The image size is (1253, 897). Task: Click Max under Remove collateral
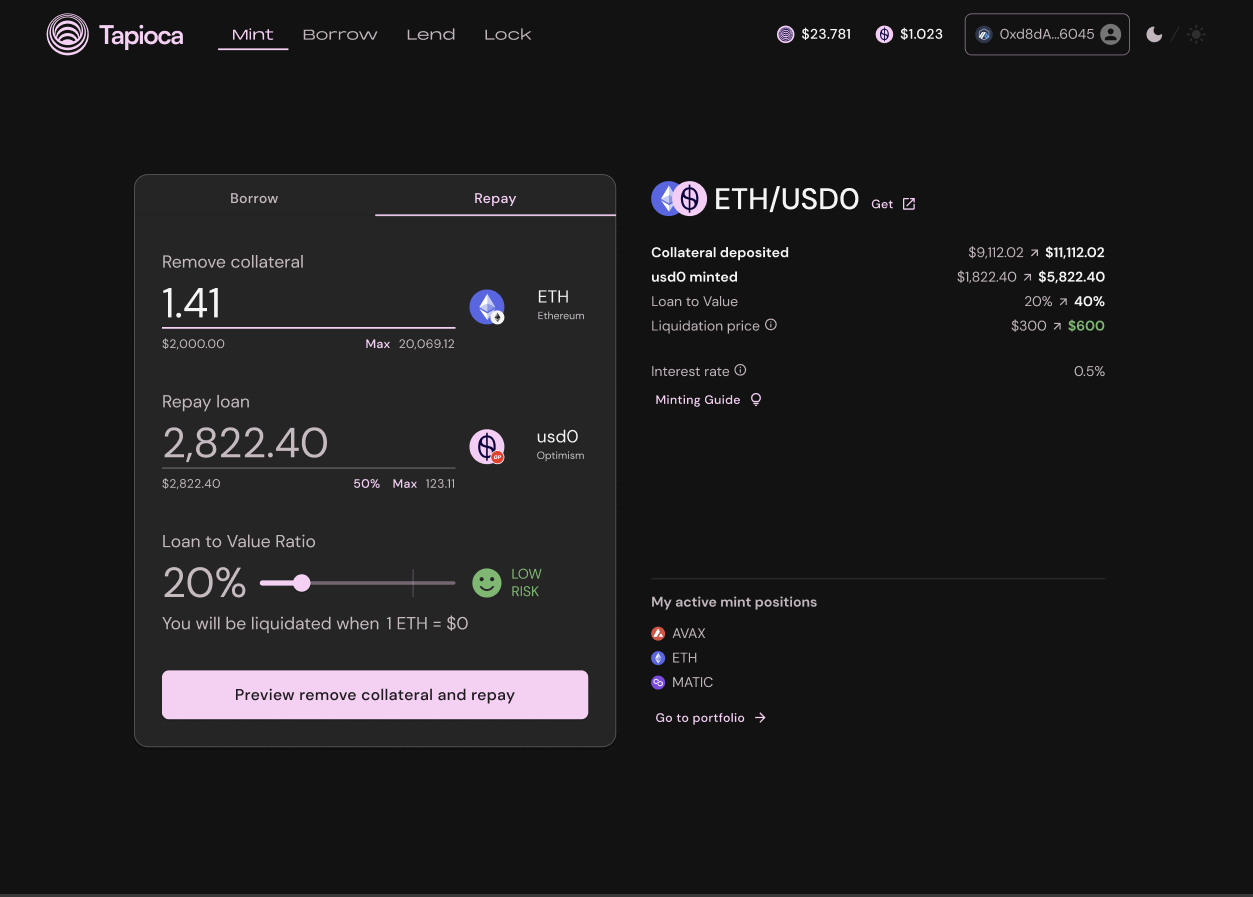(x=377, y=343)
